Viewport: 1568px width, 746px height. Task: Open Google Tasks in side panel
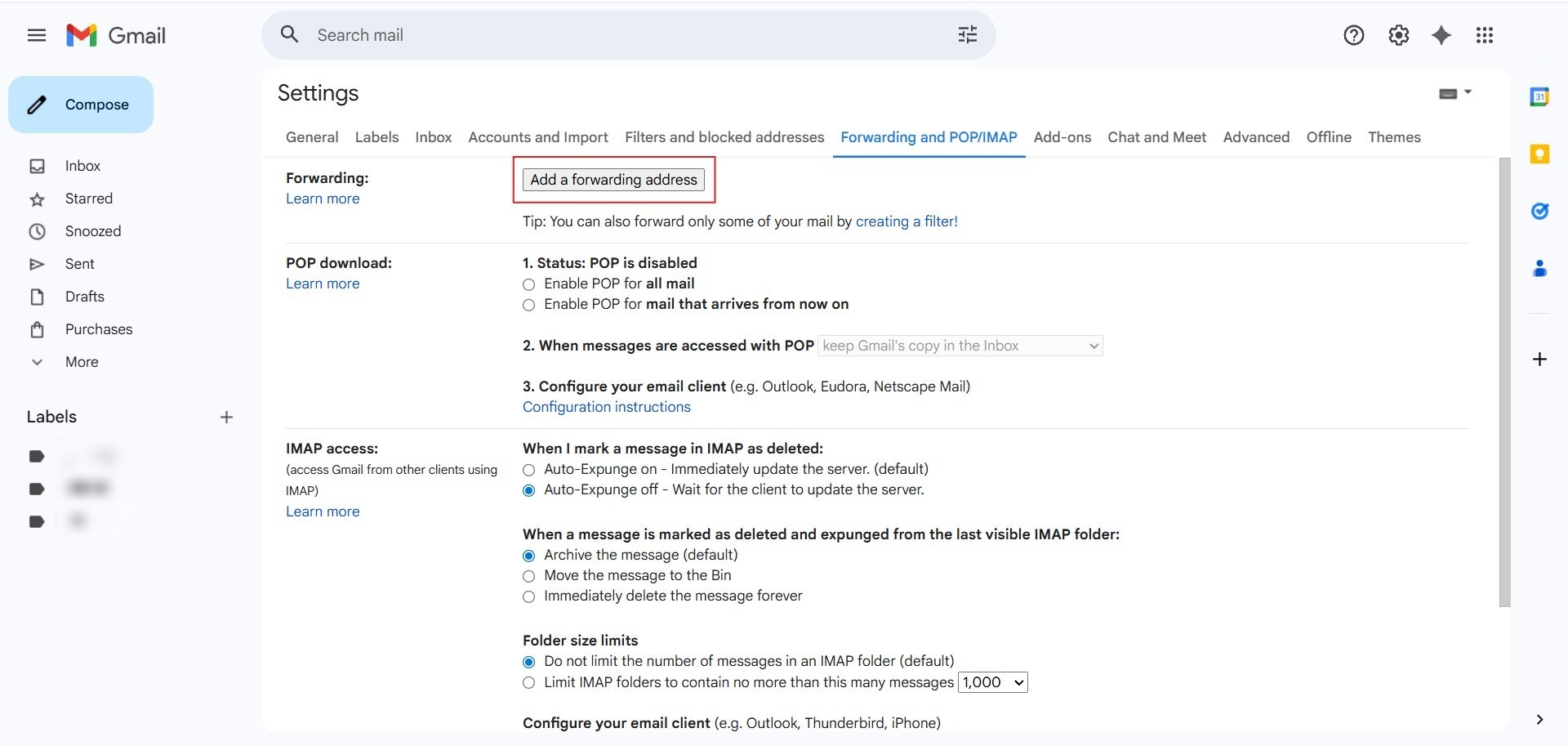coord(1539,212)
